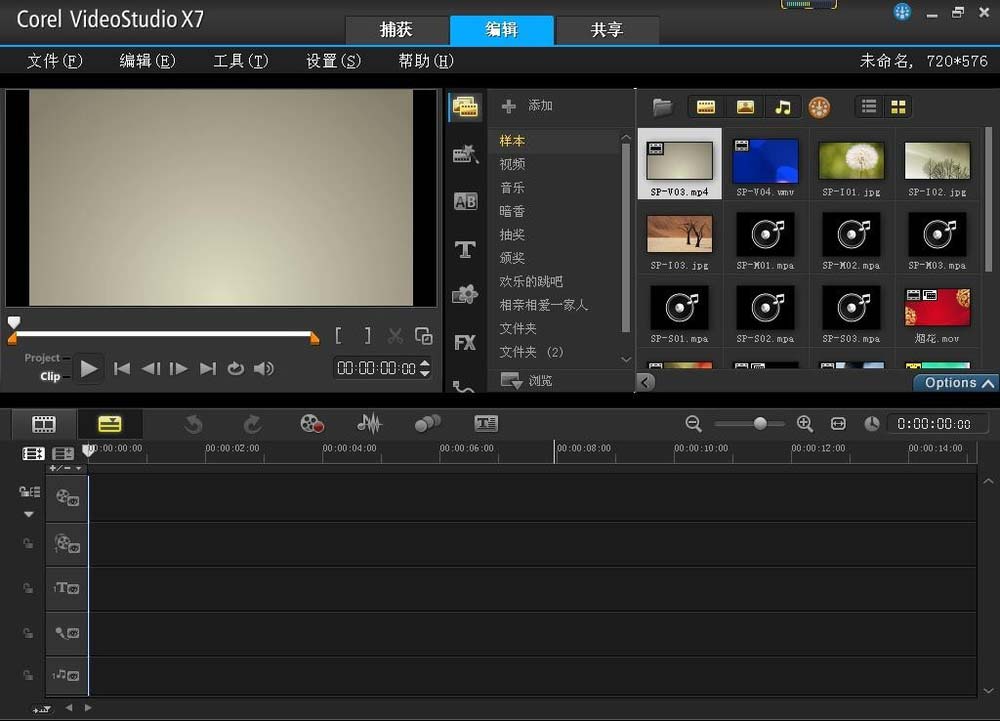The width and height of the screenshot is (1000, 721).
Task: Switch to the 共享 tab
Action: tap(606, 30)
